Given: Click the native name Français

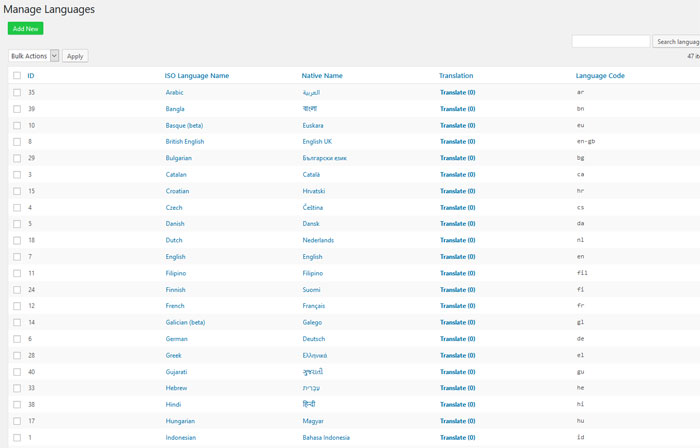Looking at the screenshot, I should [314, 306].
